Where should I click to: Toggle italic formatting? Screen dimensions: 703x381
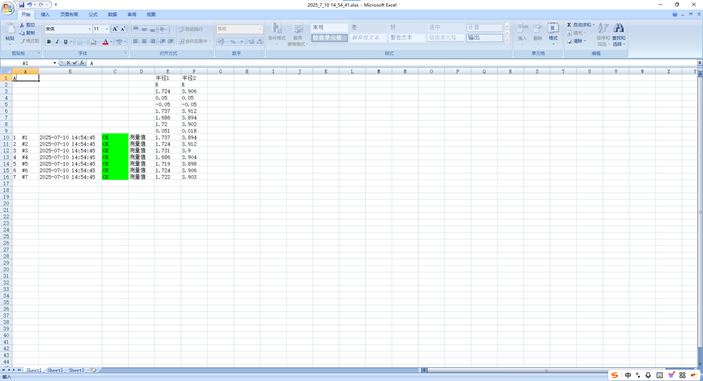coord(57,42)
